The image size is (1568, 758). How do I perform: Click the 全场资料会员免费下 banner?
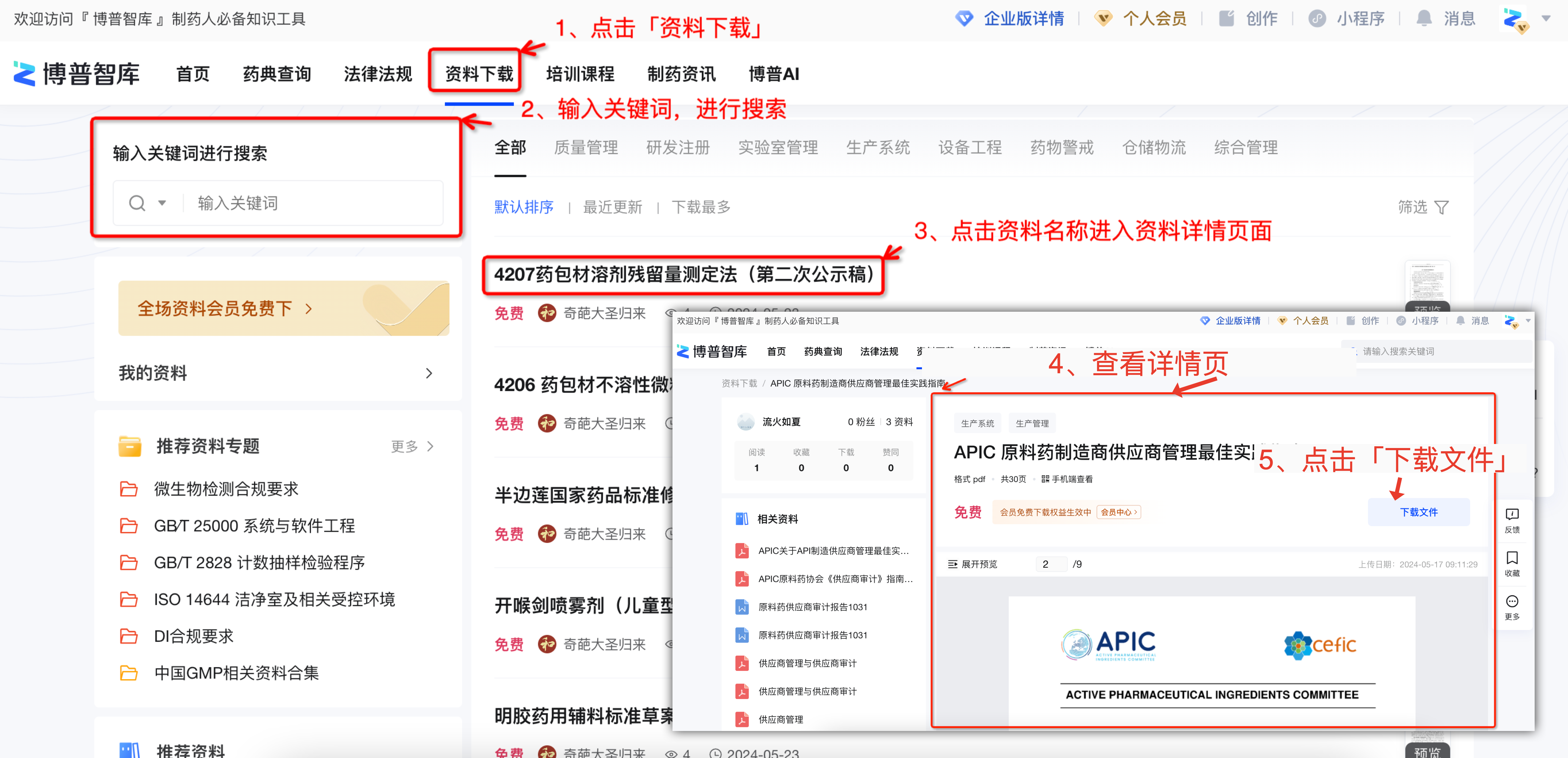284,308
